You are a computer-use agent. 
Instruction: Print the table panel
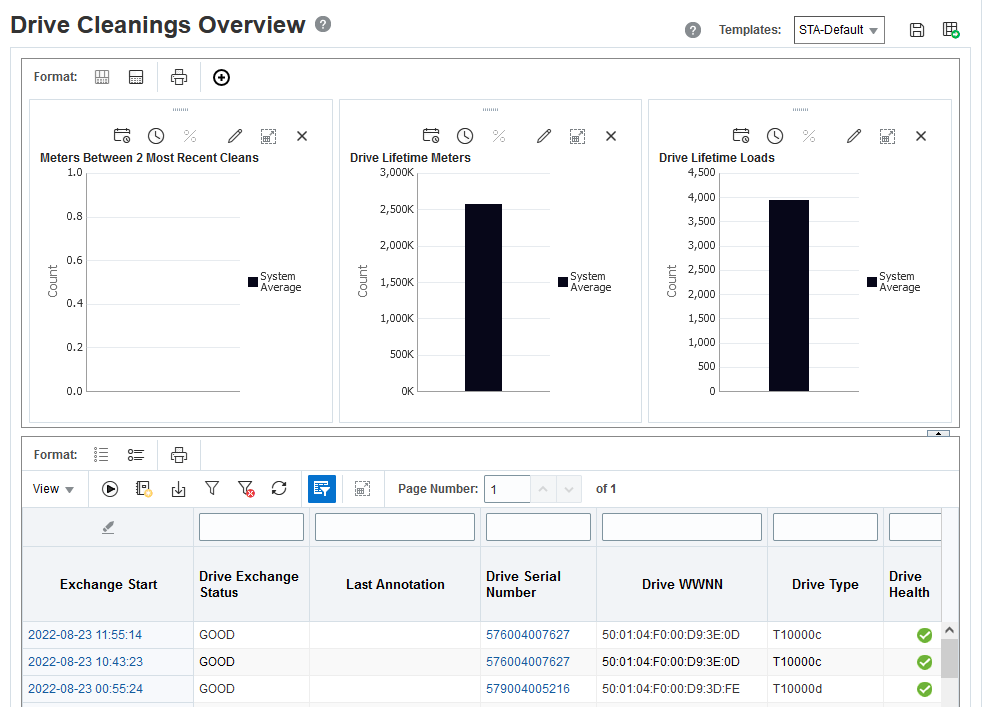click(179, 455)
